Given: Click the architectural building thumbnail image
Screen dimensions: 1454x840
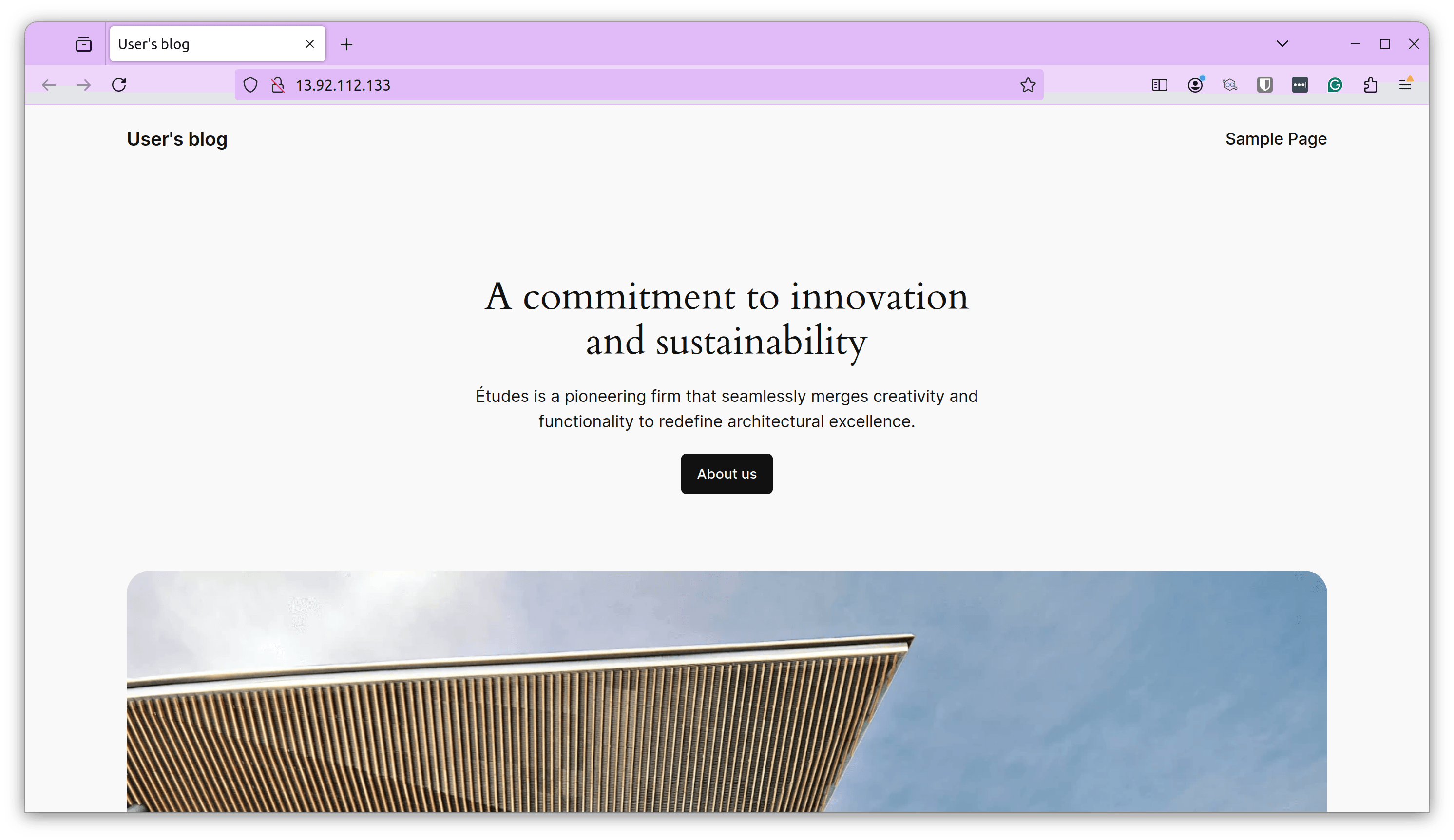Looking at the screenshot, I should 727,701.
